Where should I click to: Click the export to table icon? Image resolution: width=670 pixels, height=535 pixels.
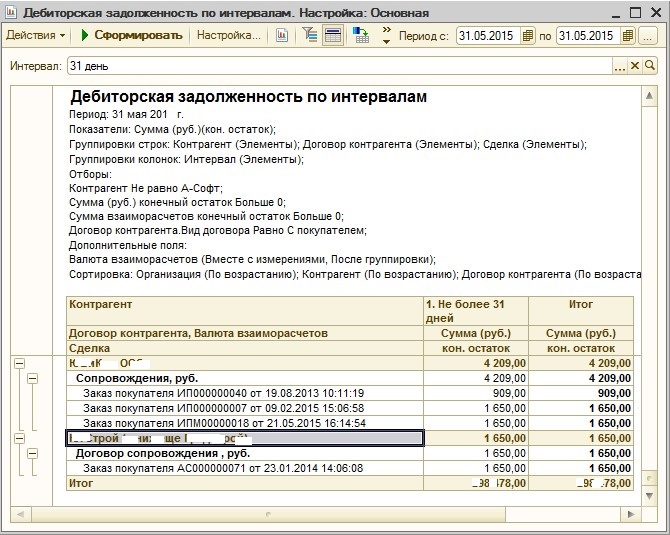[361, 35]
